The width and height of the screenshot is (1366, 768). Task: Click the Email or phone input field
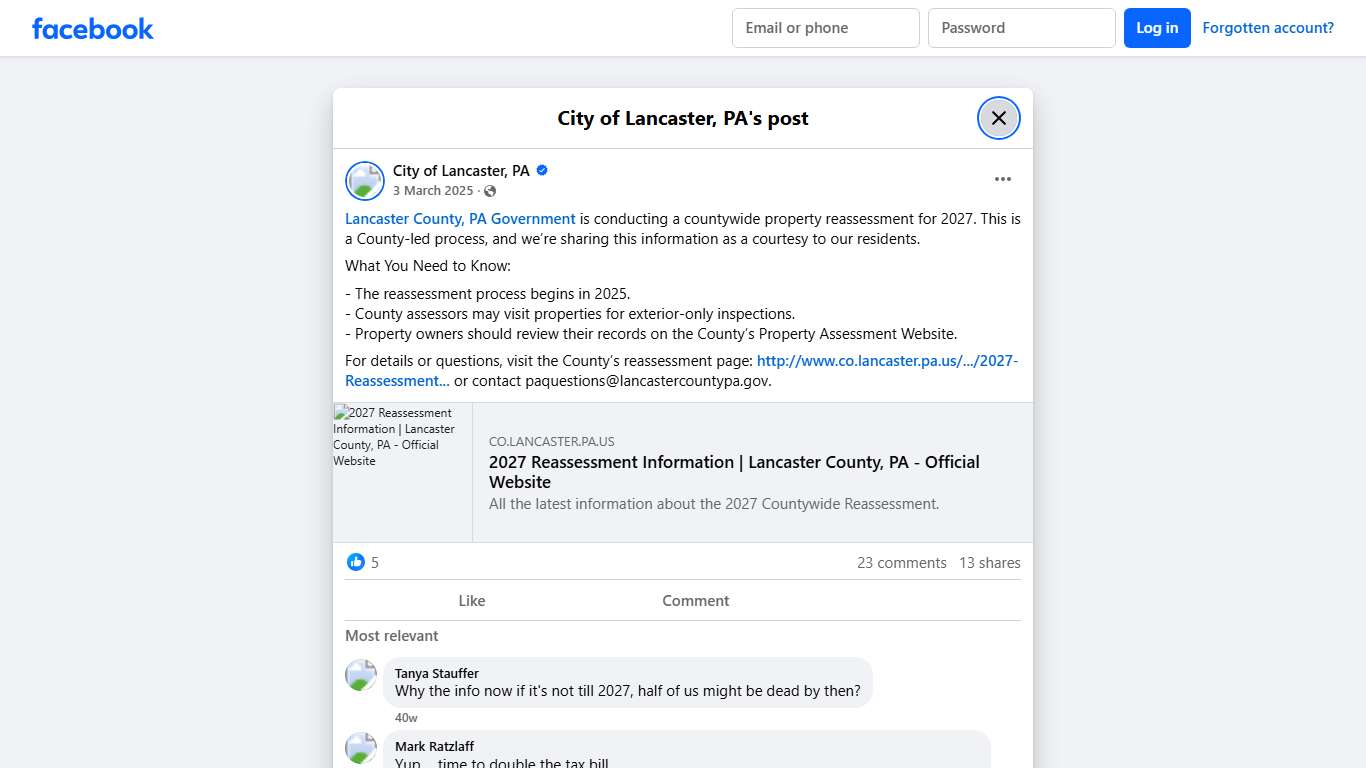pos(825,27)
